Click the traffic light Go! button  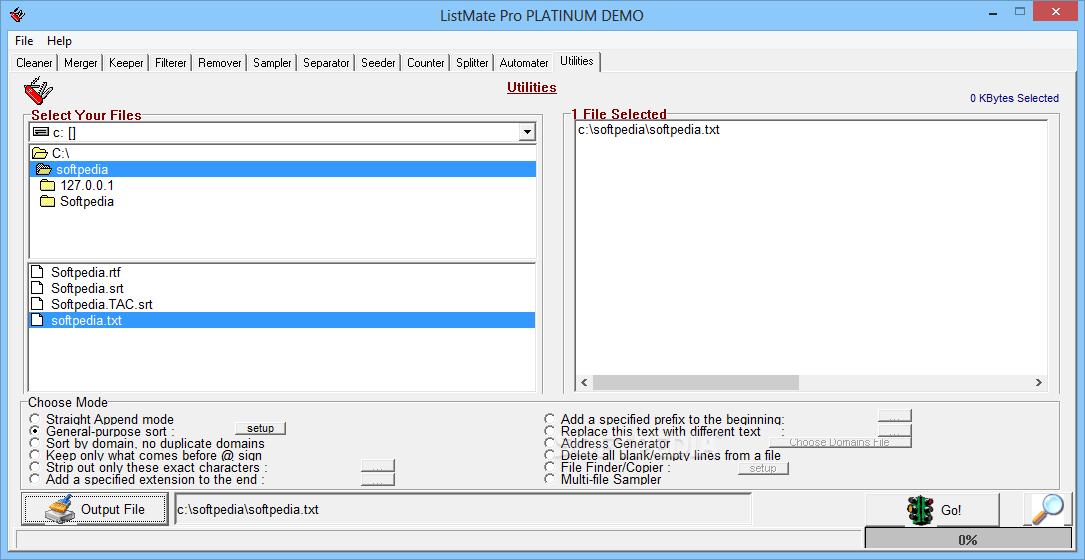932,510
